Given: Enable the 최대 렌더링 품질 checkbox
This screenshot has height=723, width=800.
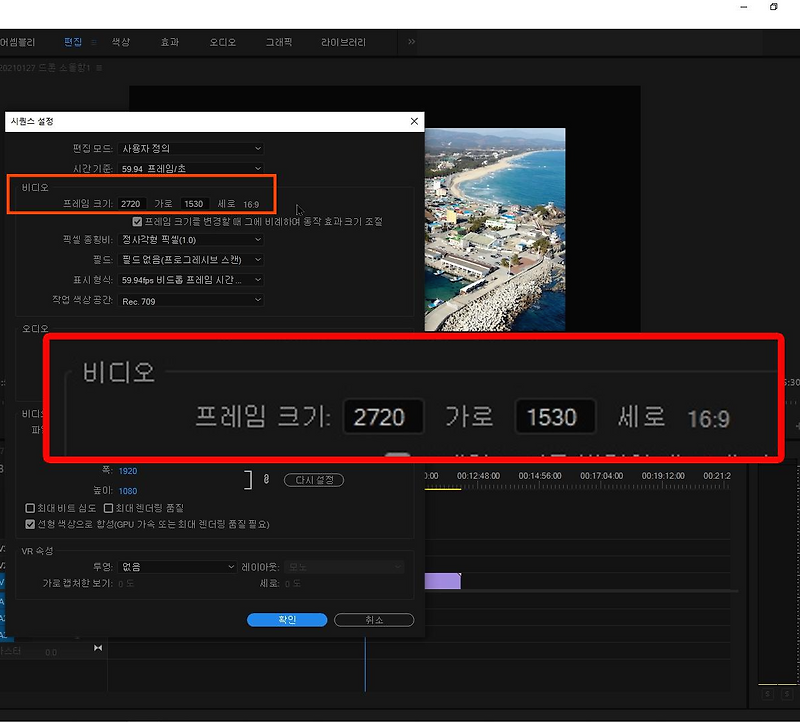Looking at the screenshot, I should (106, 508).
